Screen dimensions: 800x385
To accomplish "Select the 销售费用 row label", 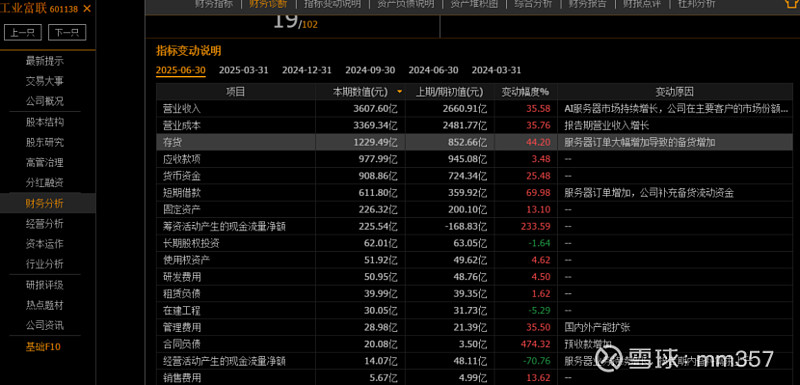I will 182,378.
